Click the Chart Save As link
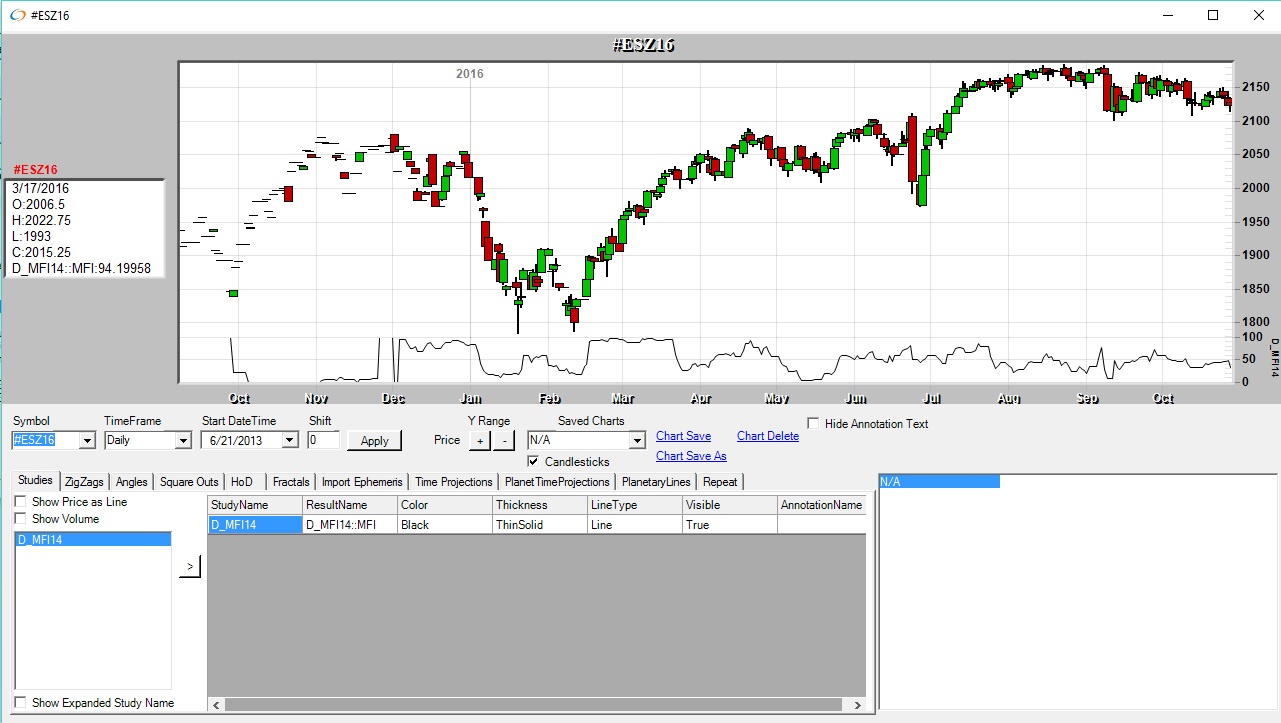Screen dimensions: 1281x723 (x=691, y=456)
